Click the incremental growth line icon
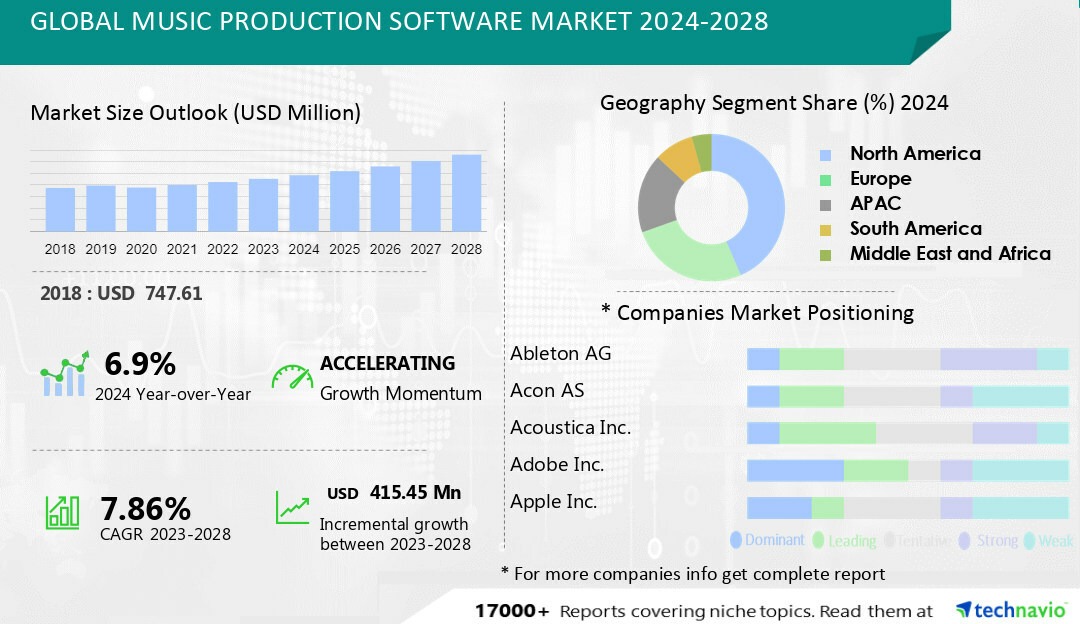Image resolution: width=1080 pixels, height=624 pixels. coord(293,507)
